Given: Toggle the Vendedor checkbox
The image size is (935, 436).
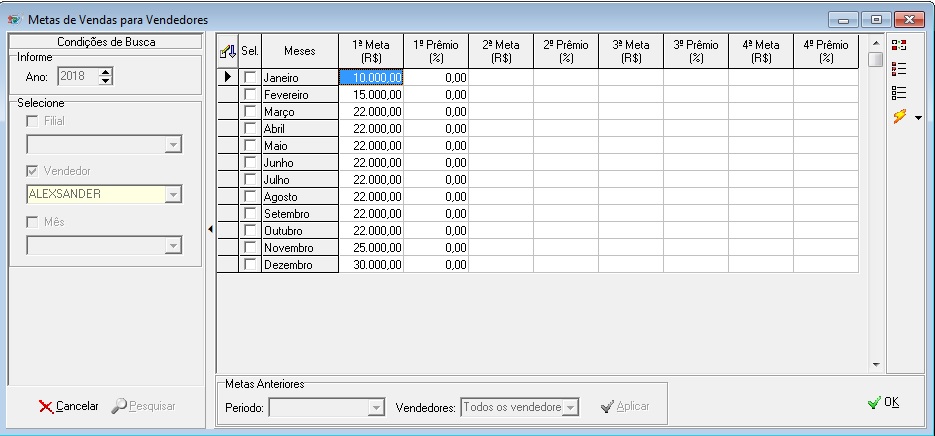Looking at the screenshot, I should point(32,171).
